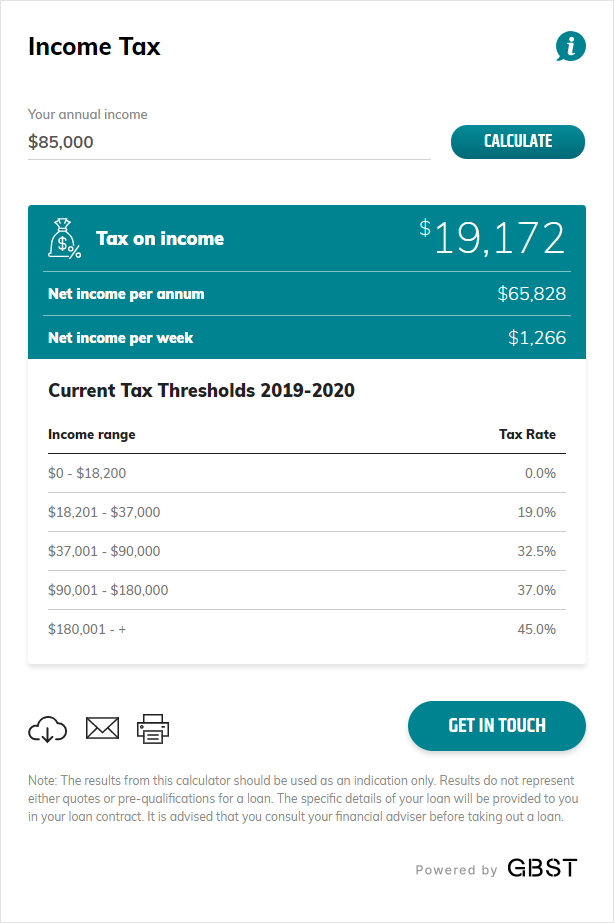
Task: Select the $37,001 - $90,000 bracket row
Action: 307,551
